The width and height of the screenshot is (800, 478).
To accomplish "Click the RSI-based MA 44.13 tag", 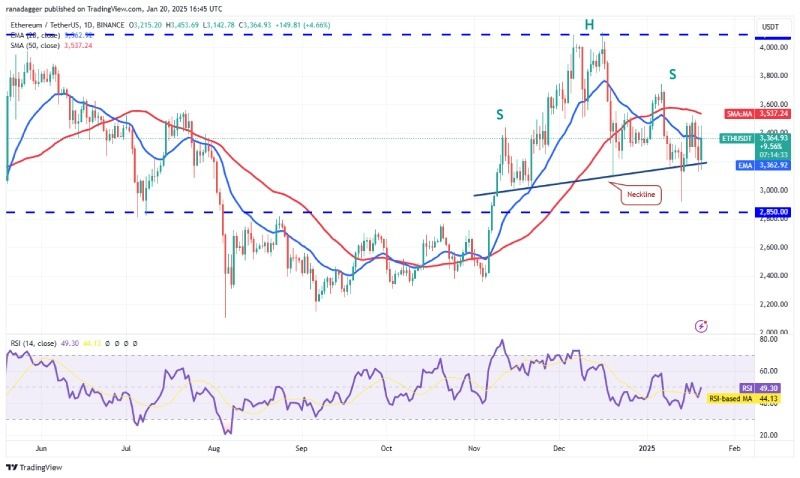I will 749,398.
